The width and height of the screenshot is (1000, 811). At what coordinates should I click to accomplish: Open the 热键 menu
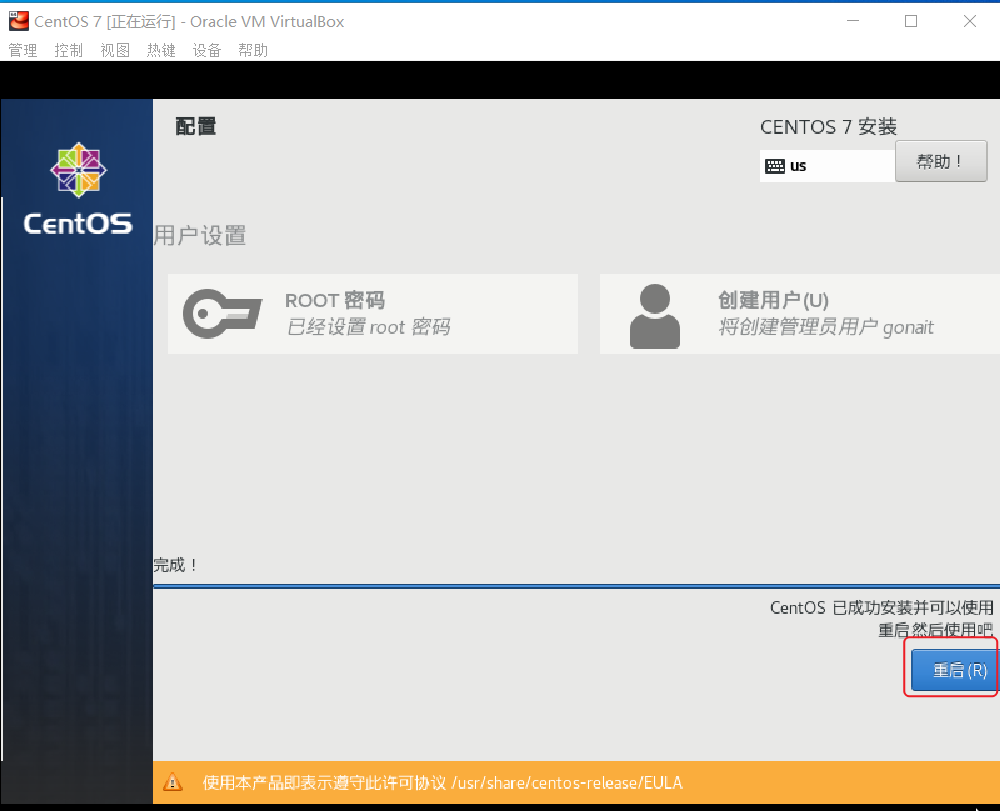(x=161, y=50)
